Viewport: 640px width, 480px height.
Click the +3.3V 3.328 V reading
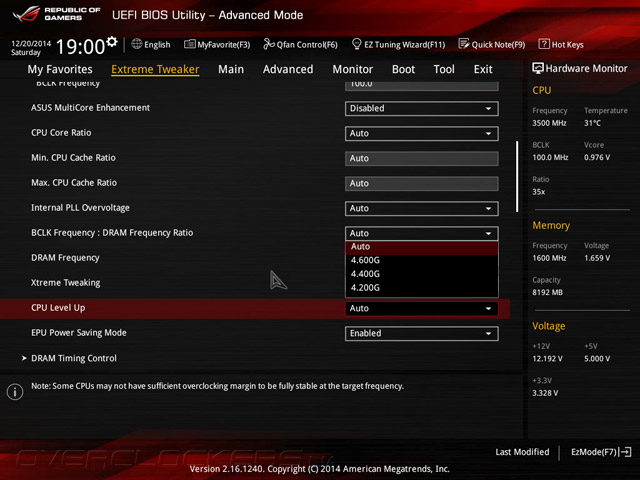pyautogui.click(x=545, y=393)
